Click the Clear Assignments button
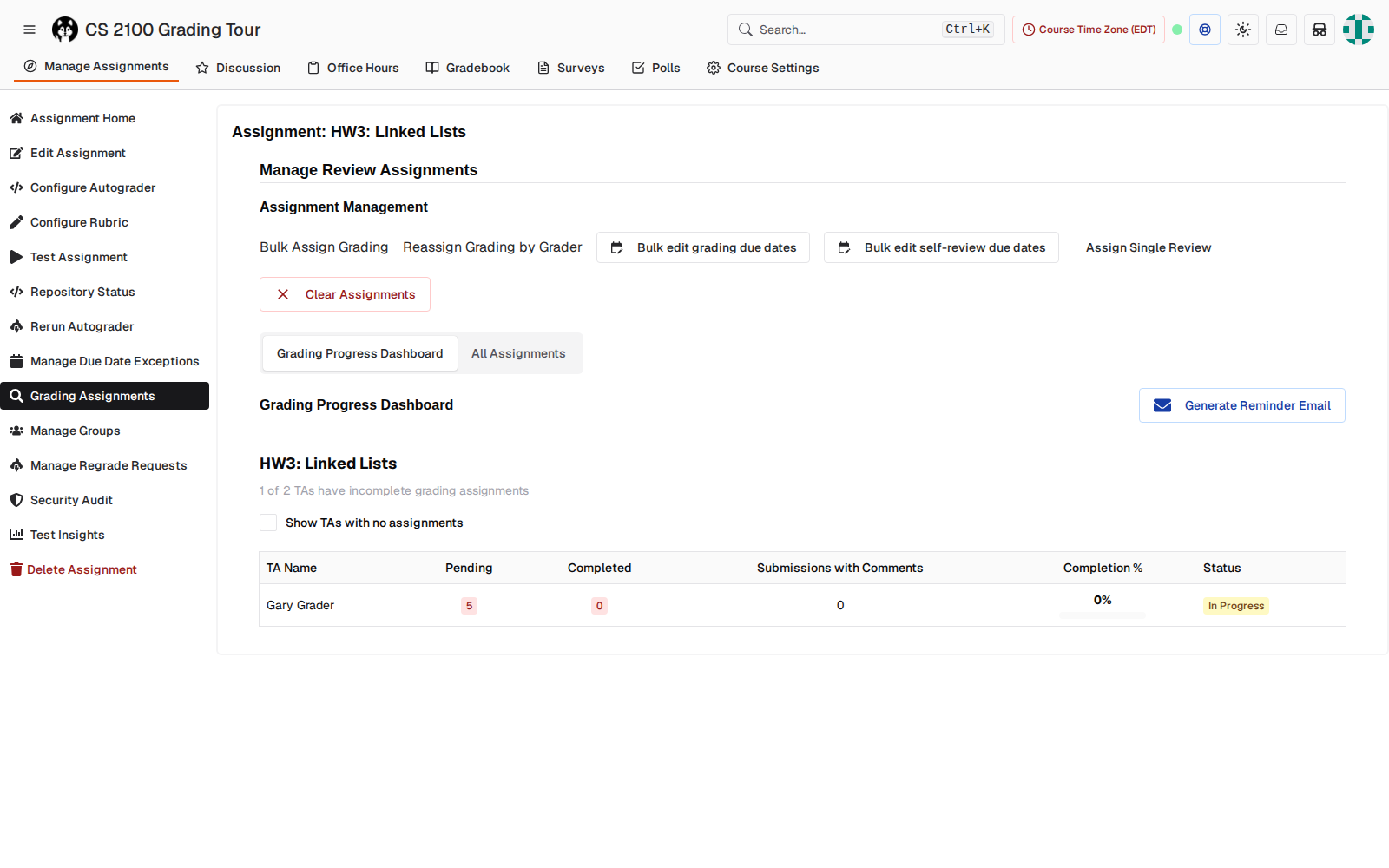Image resolution: width=1389 pixels, height=868 pixels. pos(345,294)
